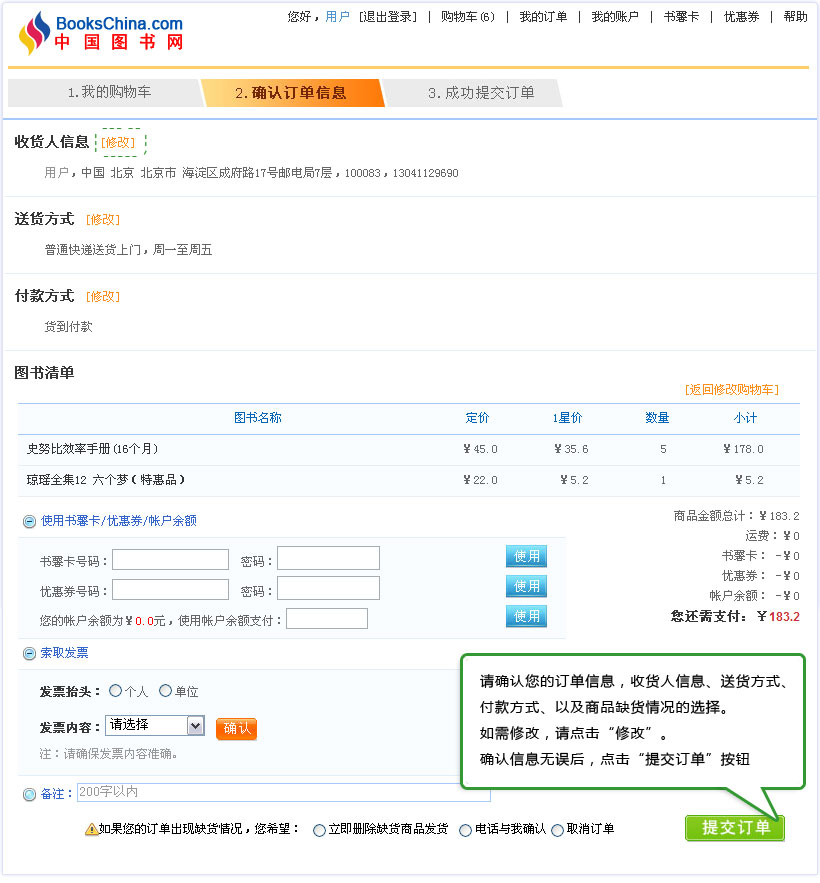
Task: Choose 取消订单 radio option
Action: coord(557,830)
